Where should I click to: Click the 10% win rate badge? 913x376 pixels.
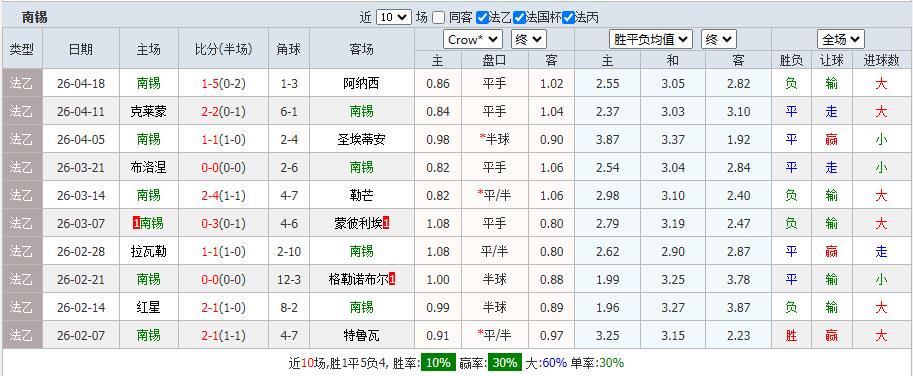[438, 363]
